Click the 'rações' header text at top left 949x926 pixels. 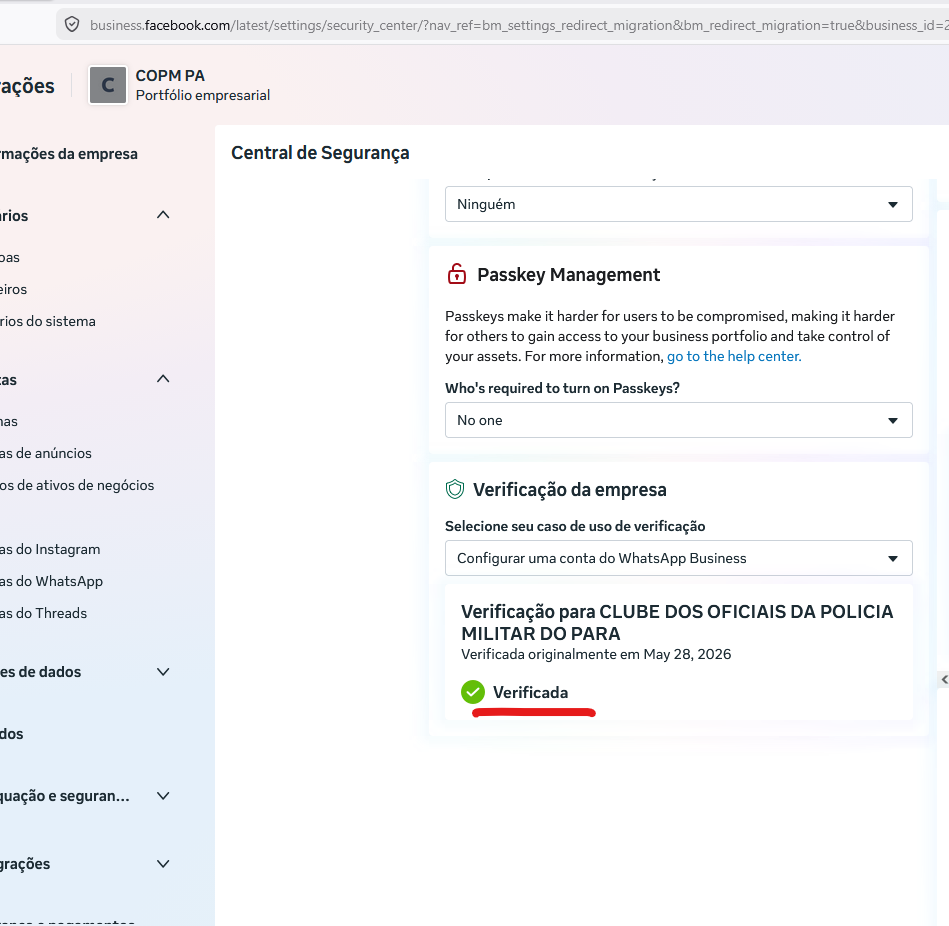point(27,86)
